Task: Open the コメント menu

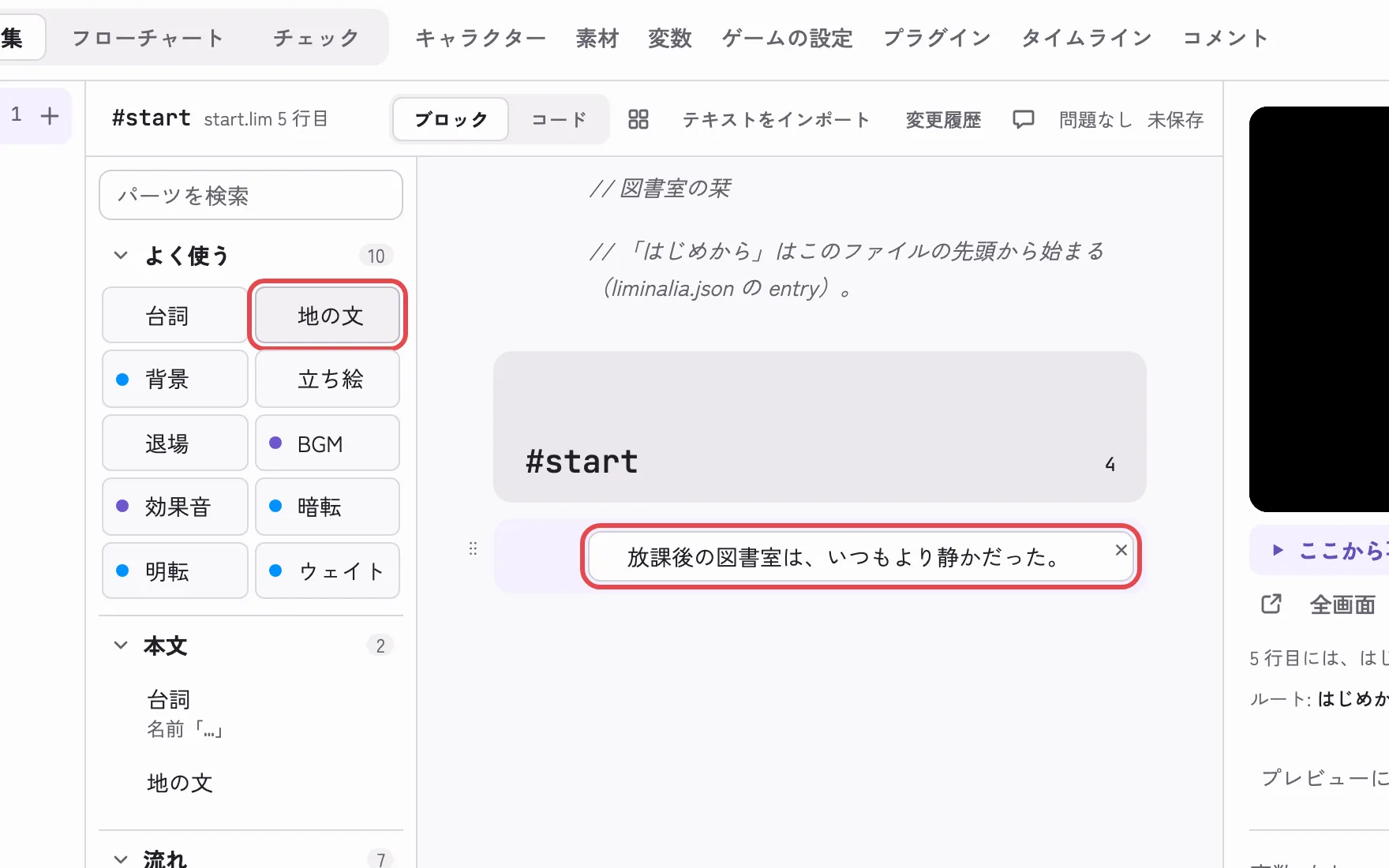Action: [x=1226, y=38]
